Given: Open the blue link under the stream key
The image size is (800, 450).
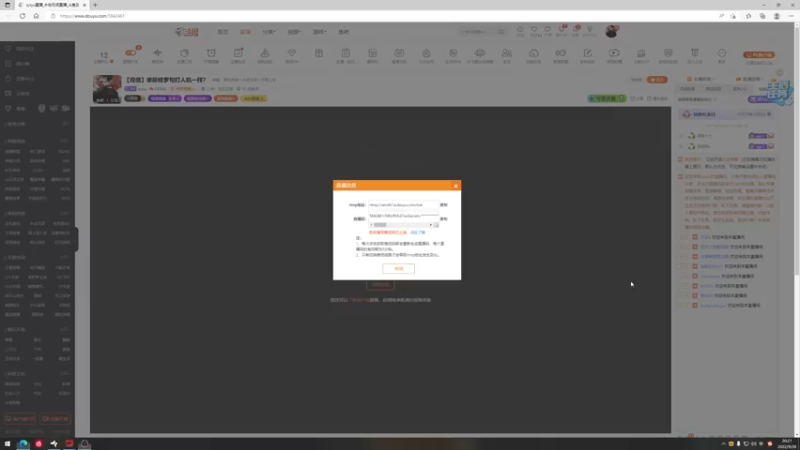Looking at the screenshot, I should click(x=418, y=232).
